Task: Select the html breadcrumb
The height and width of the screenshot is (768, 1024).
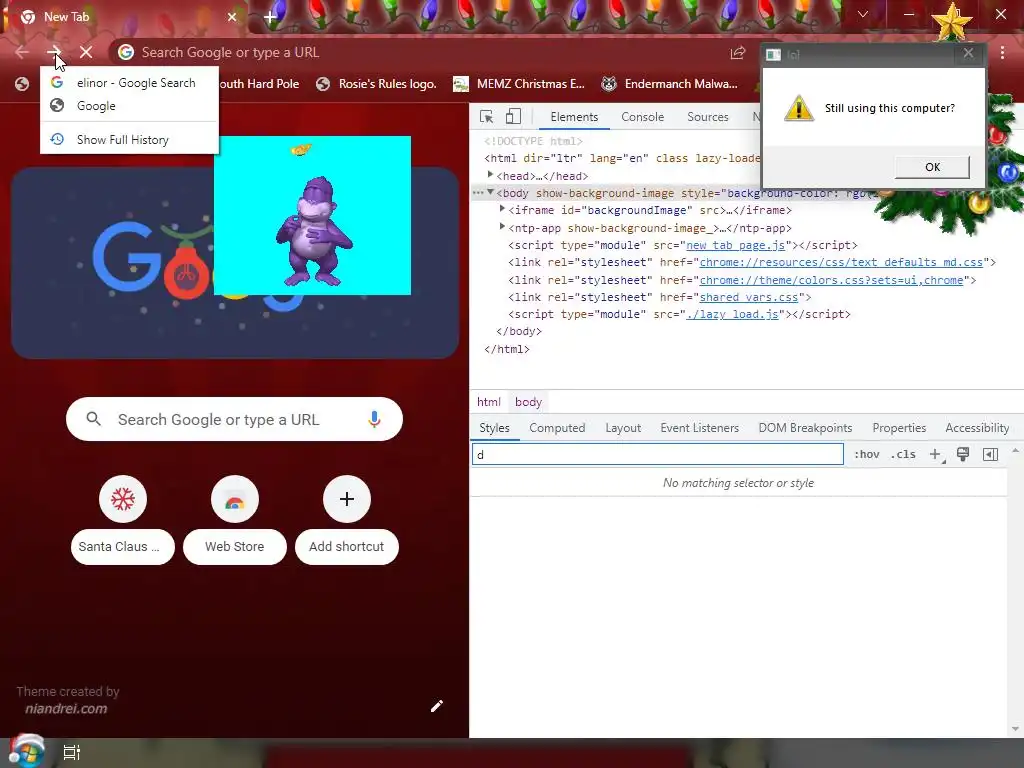Action: pyautogui.click(x=488, y=402)
